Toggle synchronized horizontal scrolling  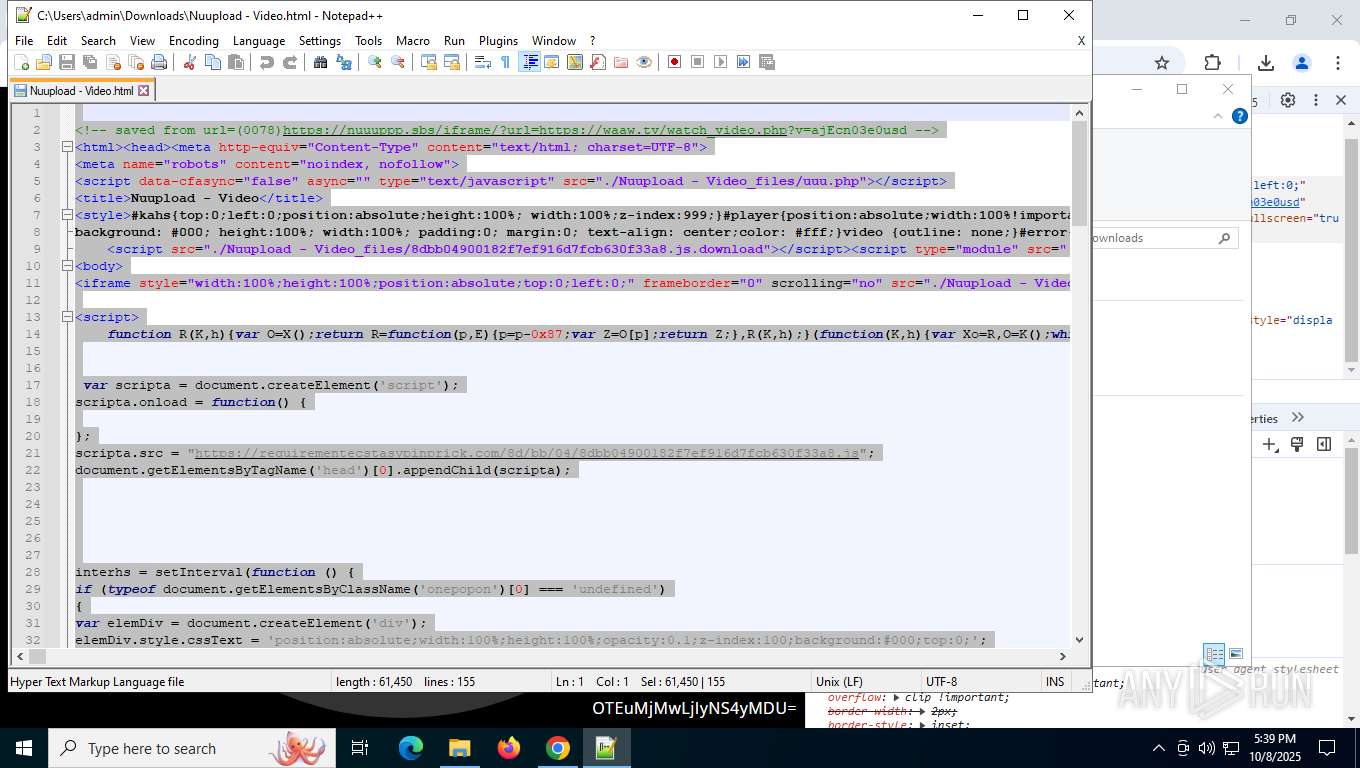pos(452,62)
